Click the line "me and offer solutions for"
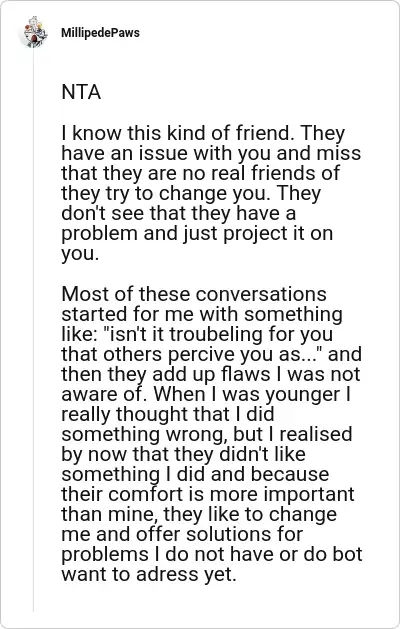 [182, 534]
